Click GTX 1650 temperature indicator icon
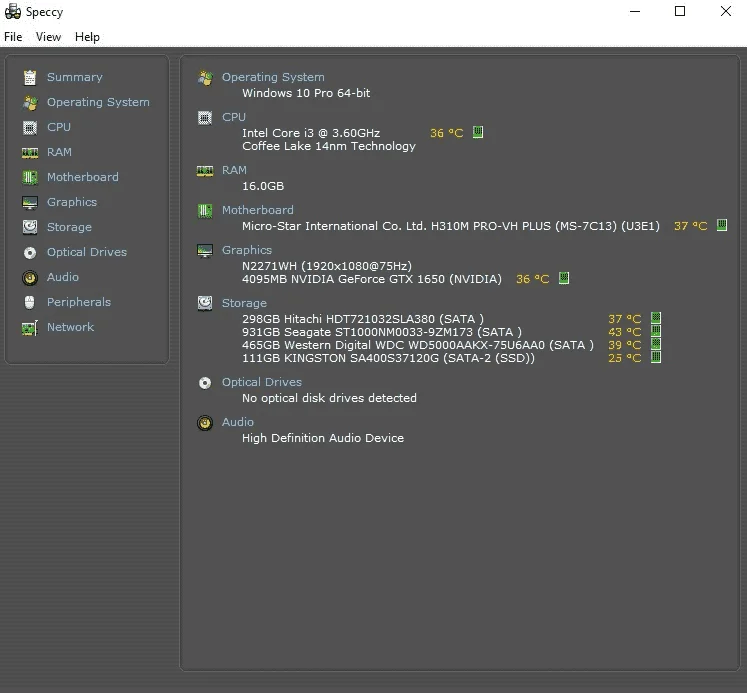 point(564,278)
